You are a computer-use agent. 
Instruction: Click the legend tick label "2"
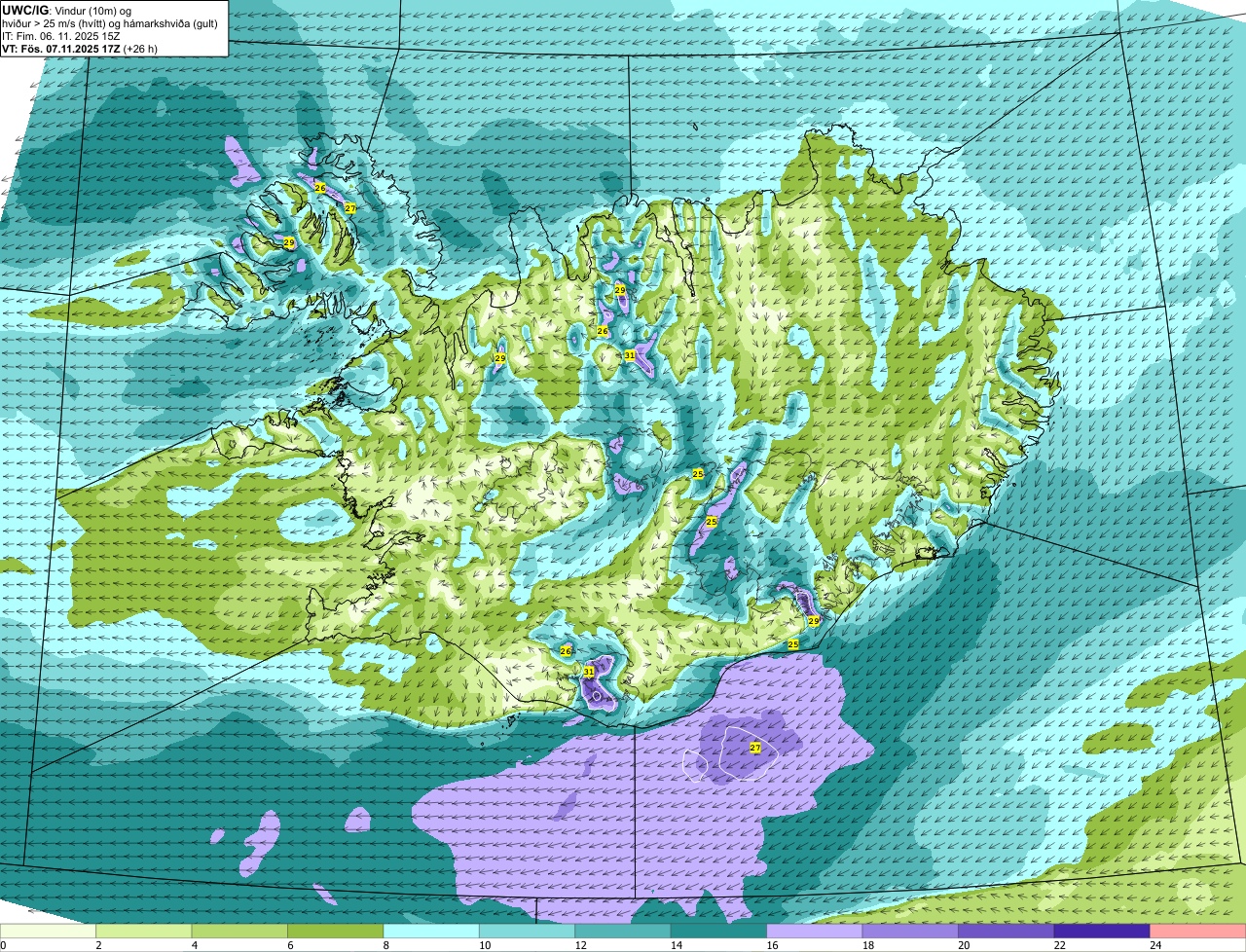coord(98,945)
